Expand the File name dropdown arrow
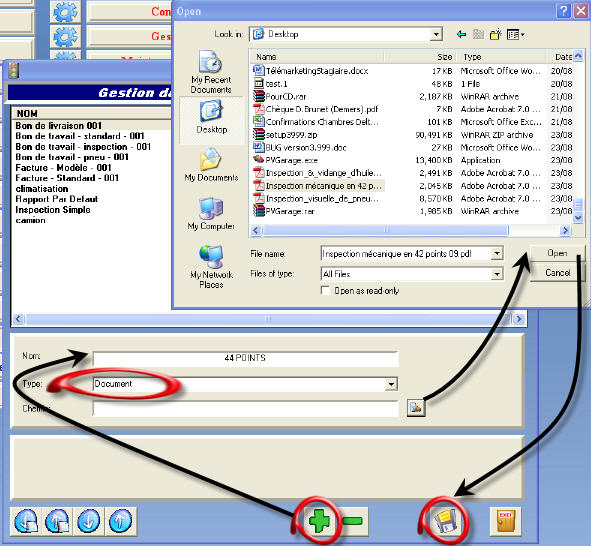The image size is (591, 546). pos(497,253)
